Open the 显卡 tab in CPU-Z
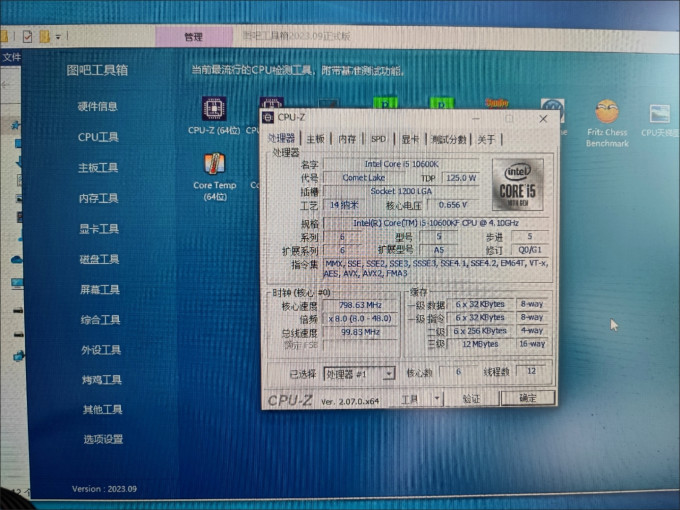This screenshot has height=510, width=680. tap(410, 139)
